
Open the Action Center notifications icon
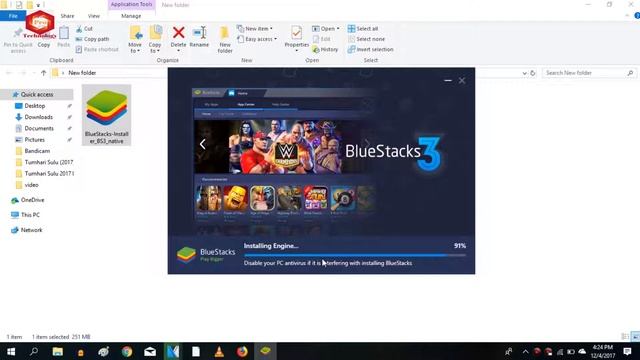(x=627, y=351)
